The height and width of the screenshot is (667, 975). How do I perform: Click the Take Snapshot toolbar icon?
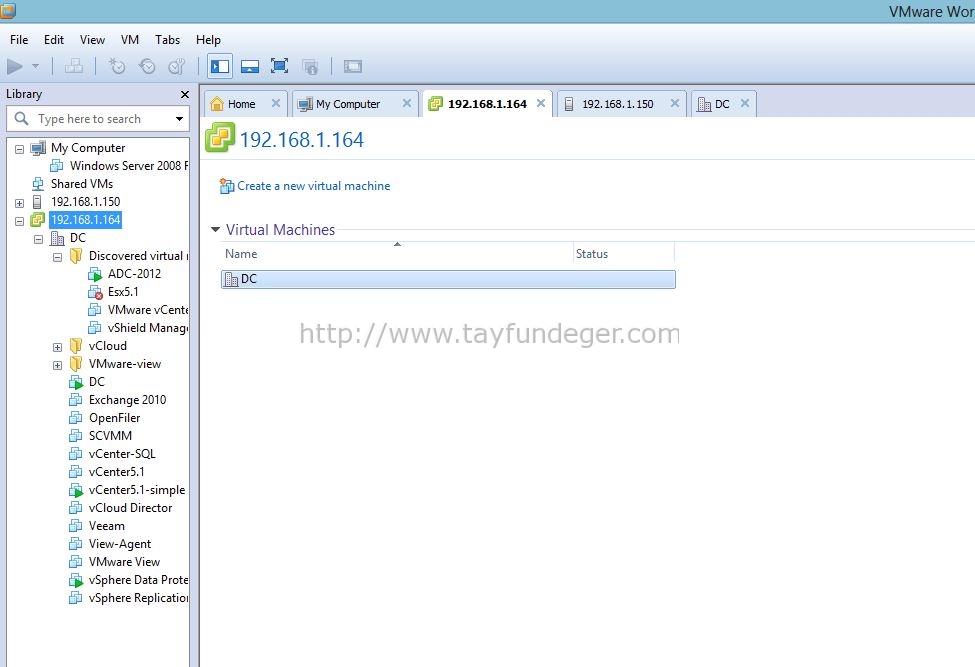[116, 66]
